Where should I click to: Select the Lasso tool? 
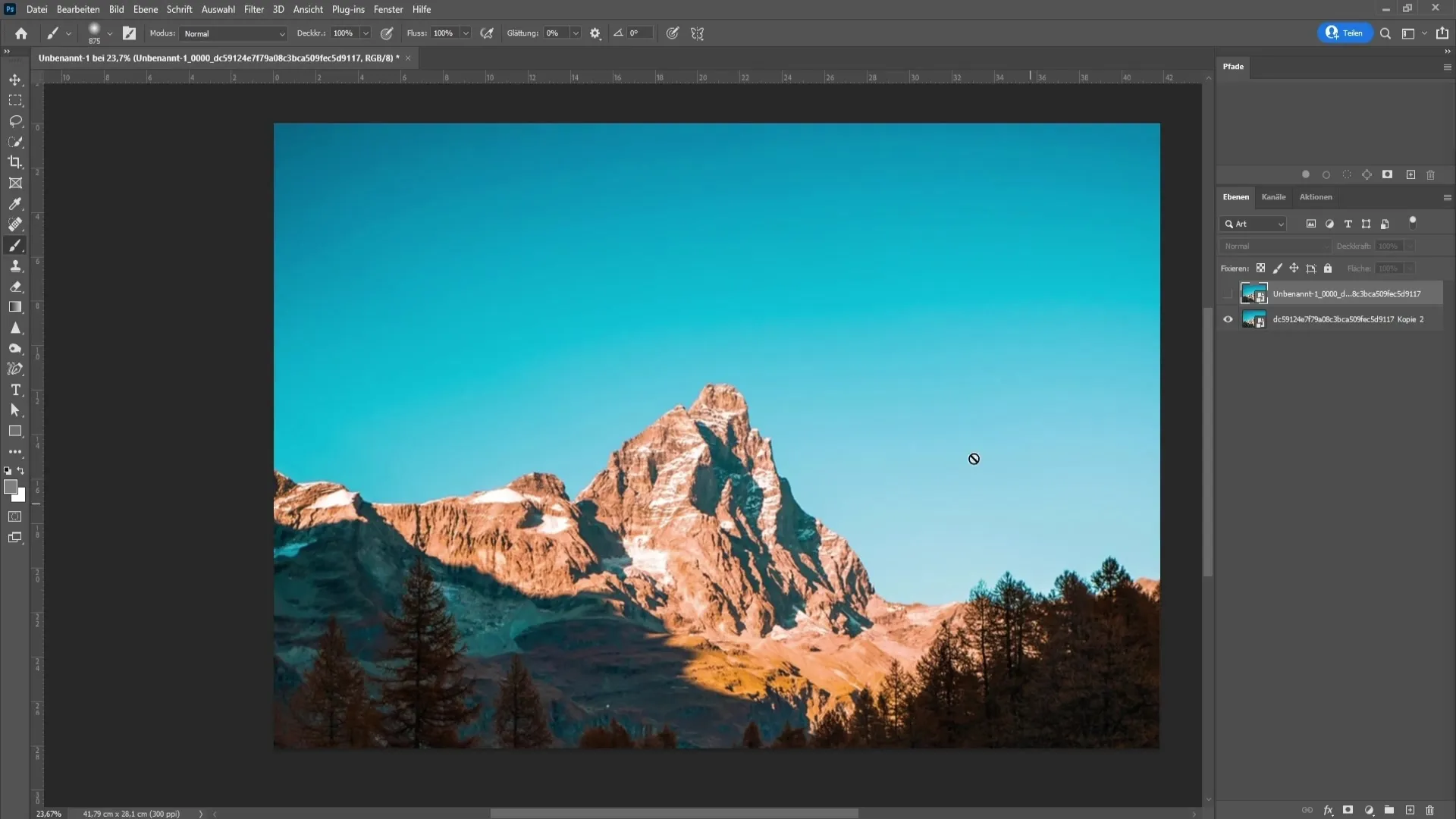(x=15, y=121)
